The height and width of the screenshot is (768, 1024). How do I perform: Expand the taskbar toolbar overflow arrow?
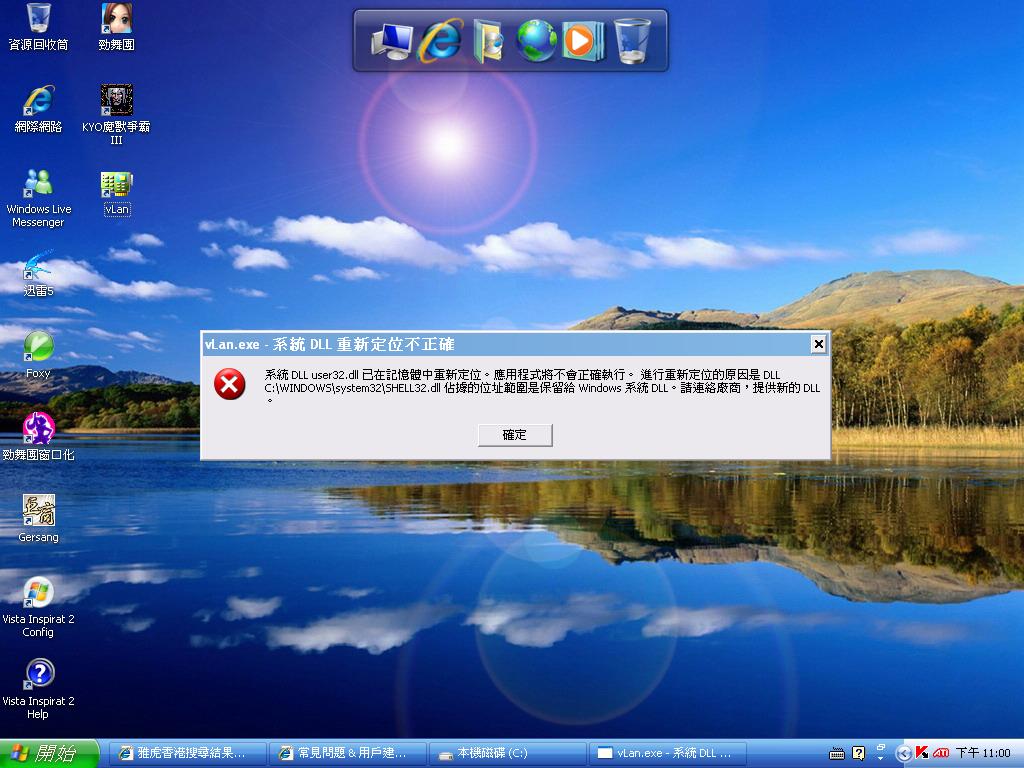(x=880, y=757)
